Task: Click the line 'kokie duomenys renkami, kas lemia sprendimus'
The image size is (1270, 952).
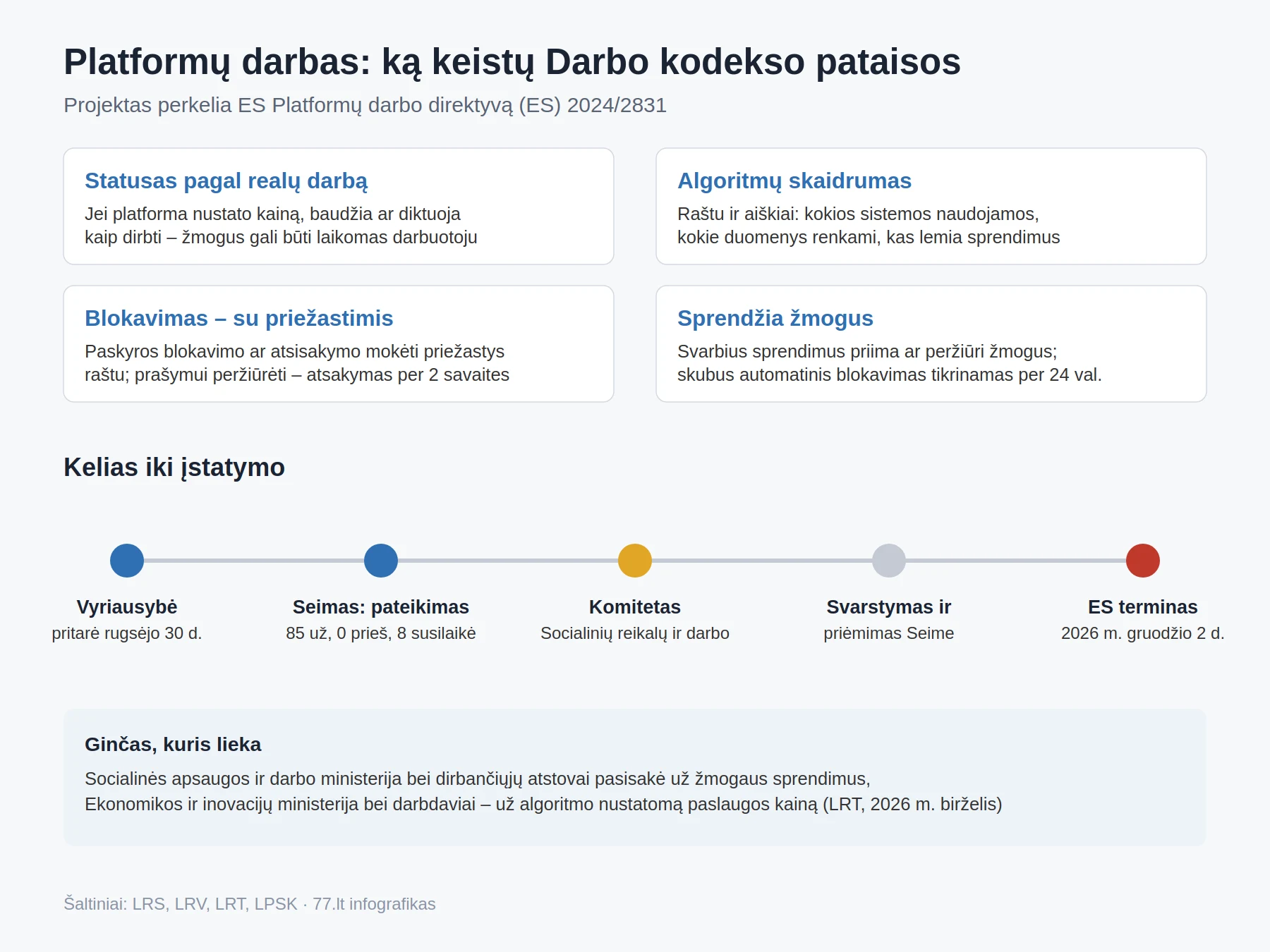Action: (x=869, y=237)
